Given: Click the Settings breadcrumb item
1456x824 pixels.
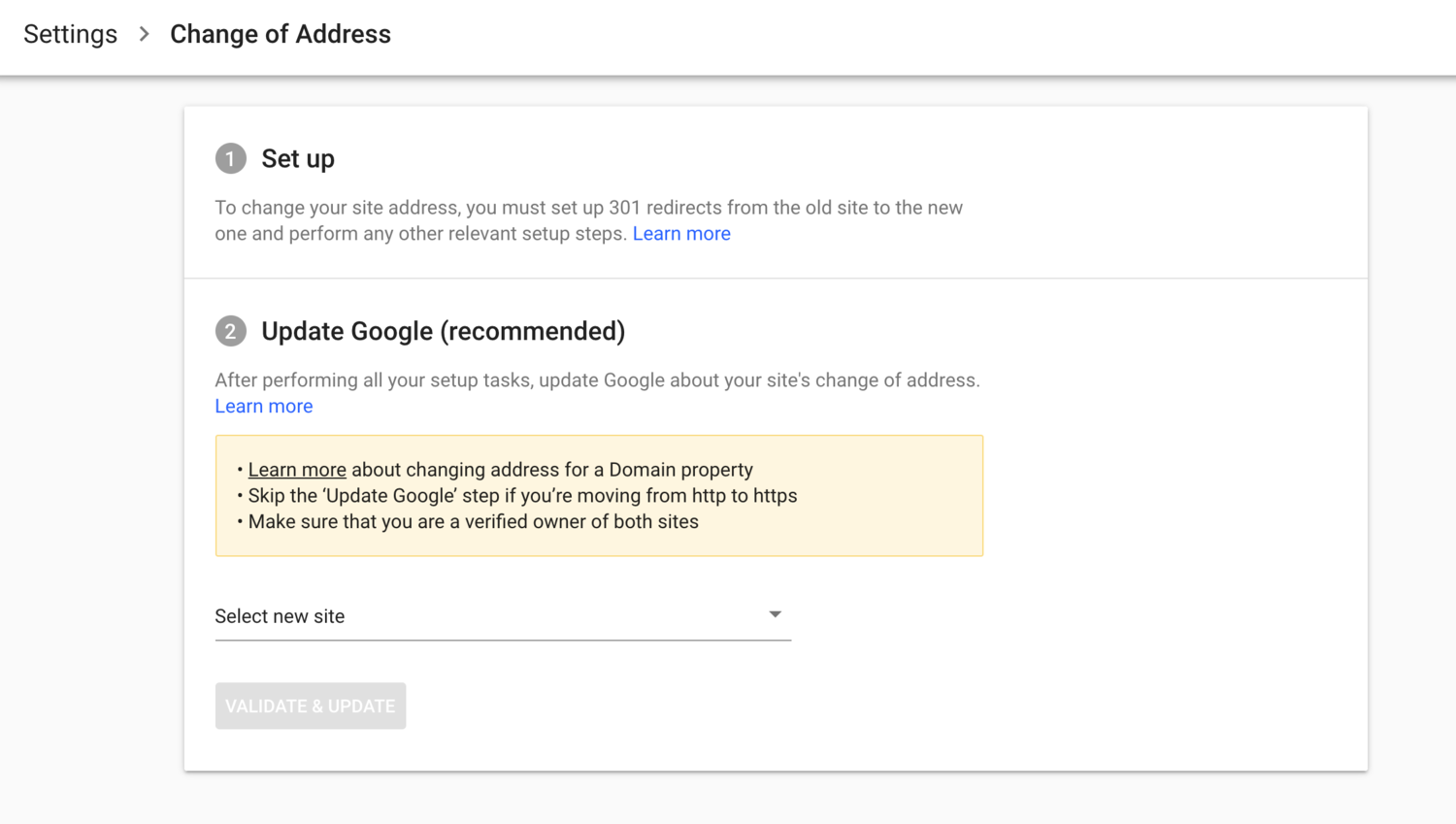Looking at the screenshot, I should 69,34.
